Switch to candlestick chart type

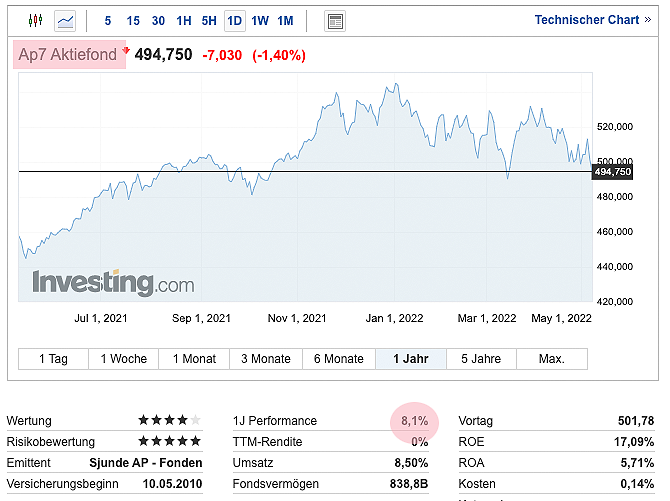(36, 20)
